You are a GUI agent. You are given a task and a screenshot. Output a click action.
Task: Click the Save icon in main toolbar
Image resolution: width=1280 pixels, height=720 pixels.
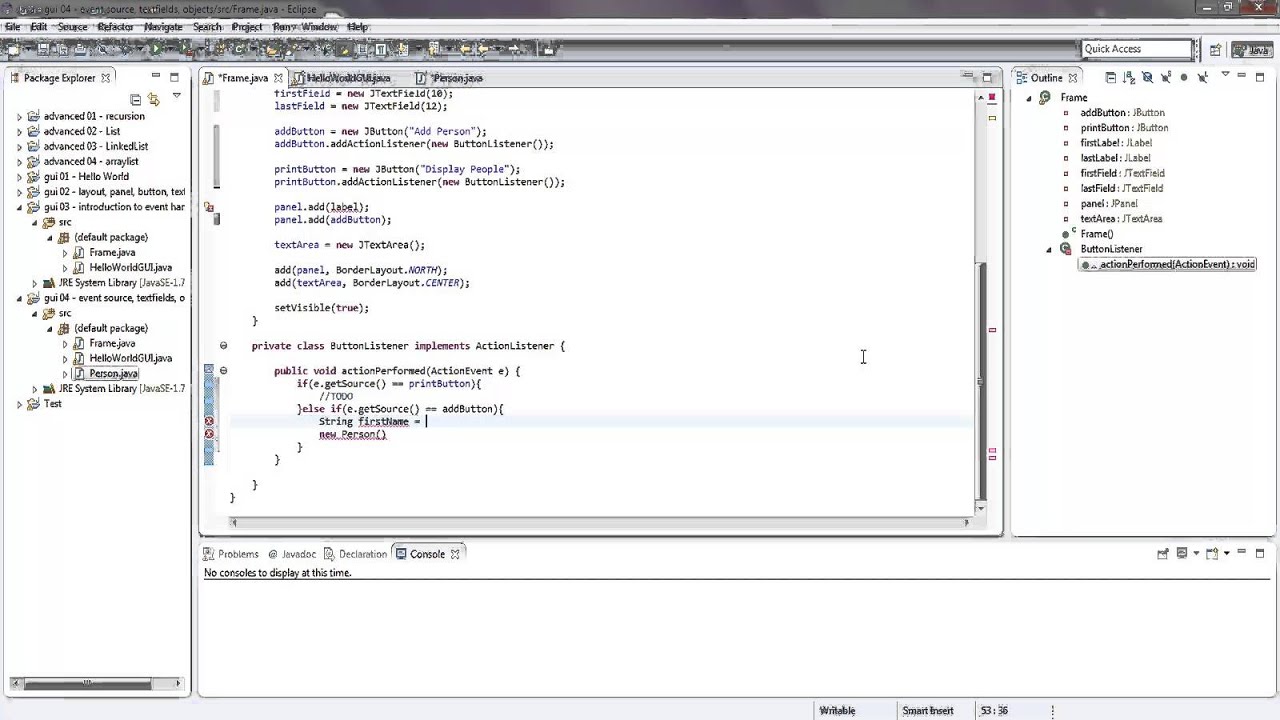click(x=43, y=48)
